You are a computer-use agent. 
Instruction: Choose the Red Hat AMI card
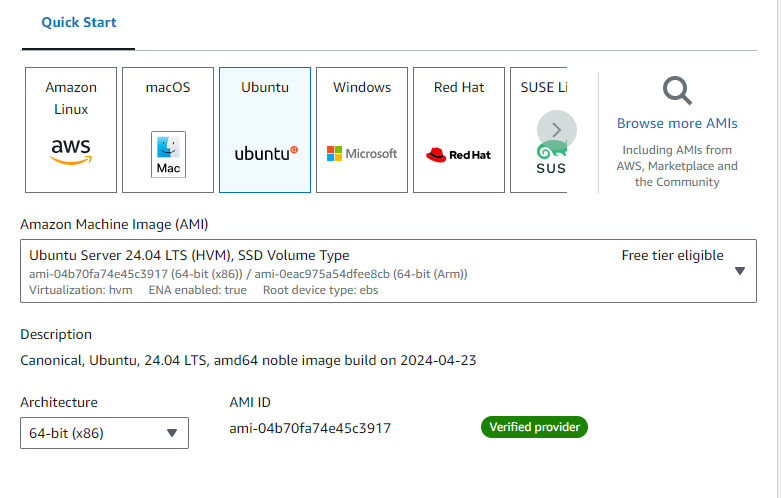tap(459, 130)
